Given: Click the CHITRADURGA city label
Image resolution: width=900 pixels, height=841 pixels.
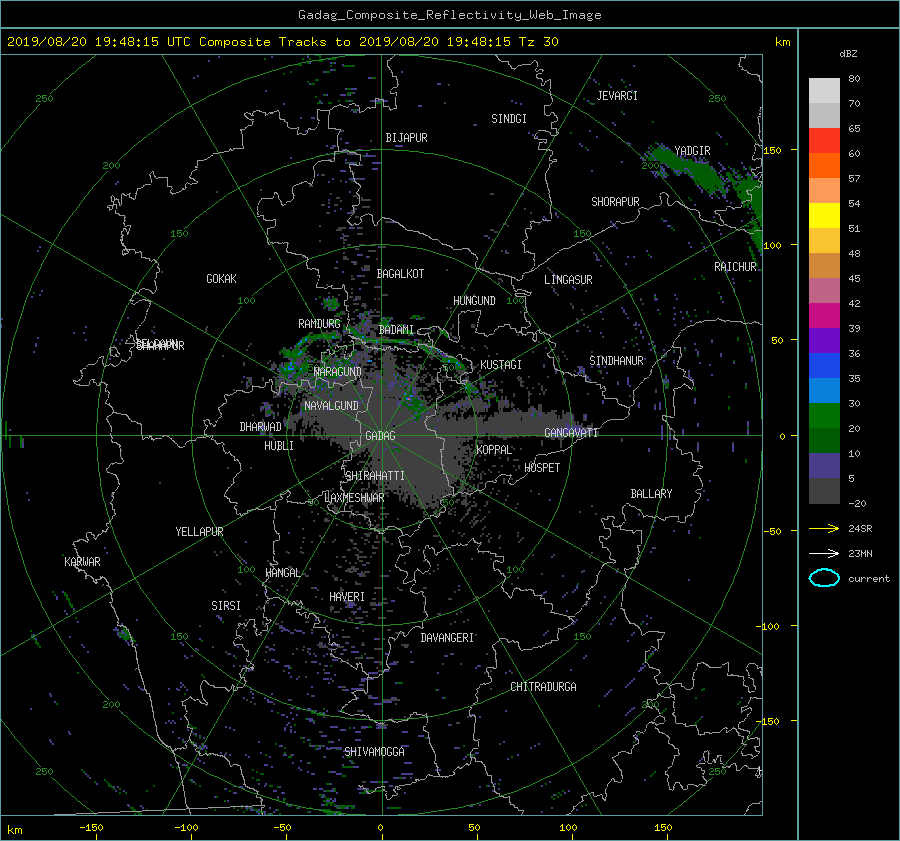Looking at the screenshot, I should pos(543,687).
